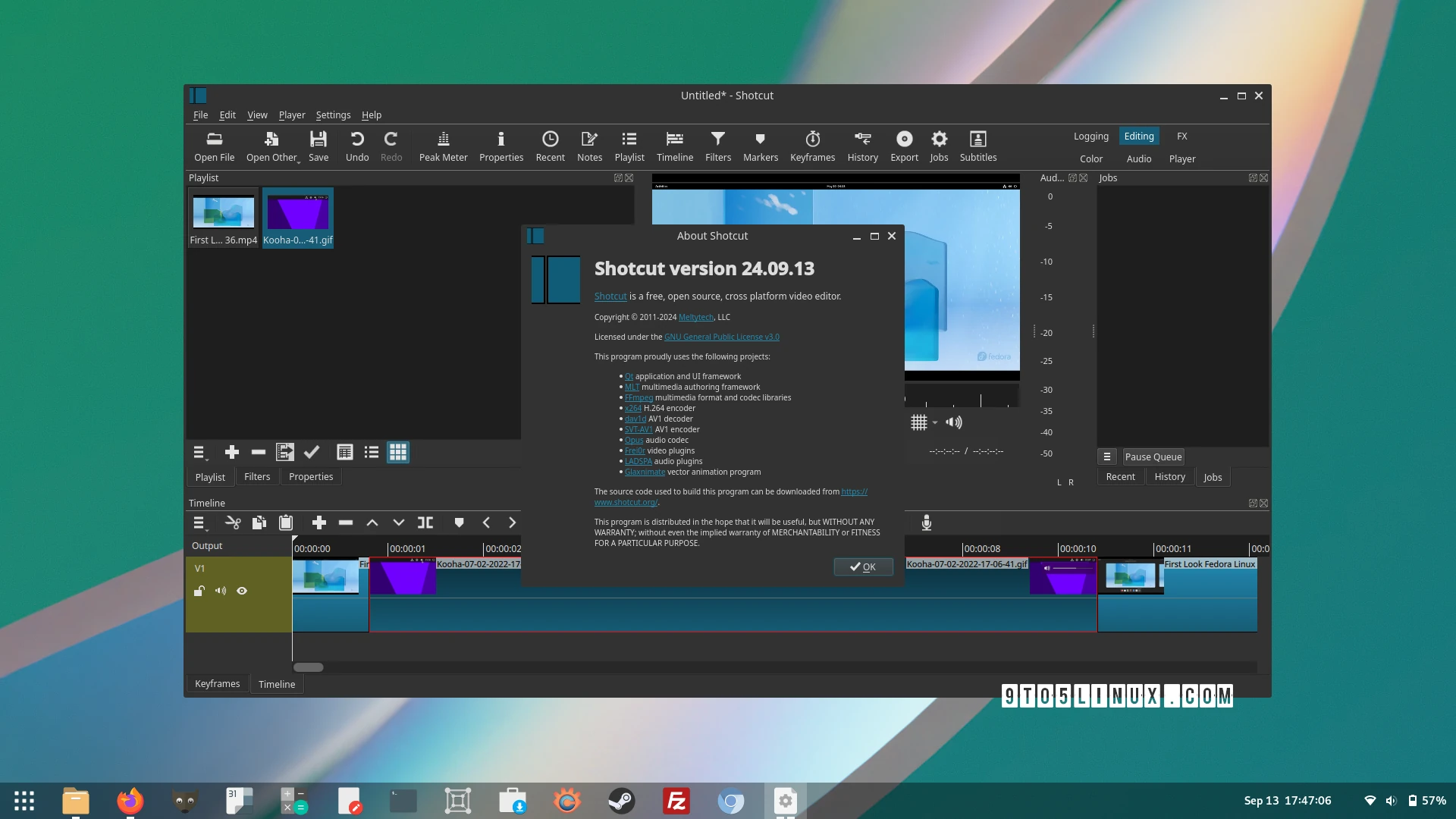The image size is (1456, 819).
Task: Open the grid options dropdown in the player
Action: point(934,422)
